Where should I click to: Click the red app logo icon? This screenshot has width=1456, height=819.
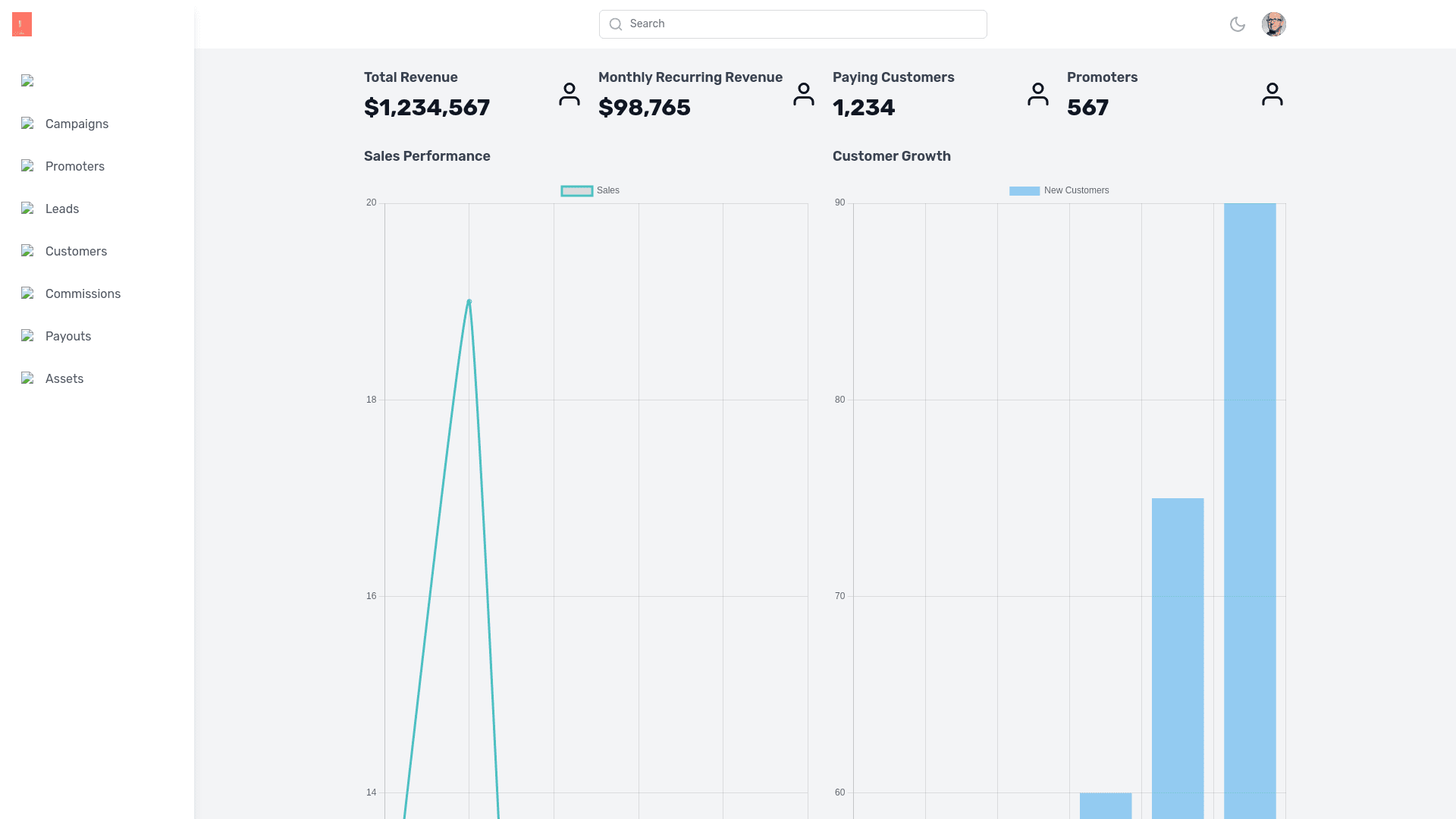[x=22, y=24]
